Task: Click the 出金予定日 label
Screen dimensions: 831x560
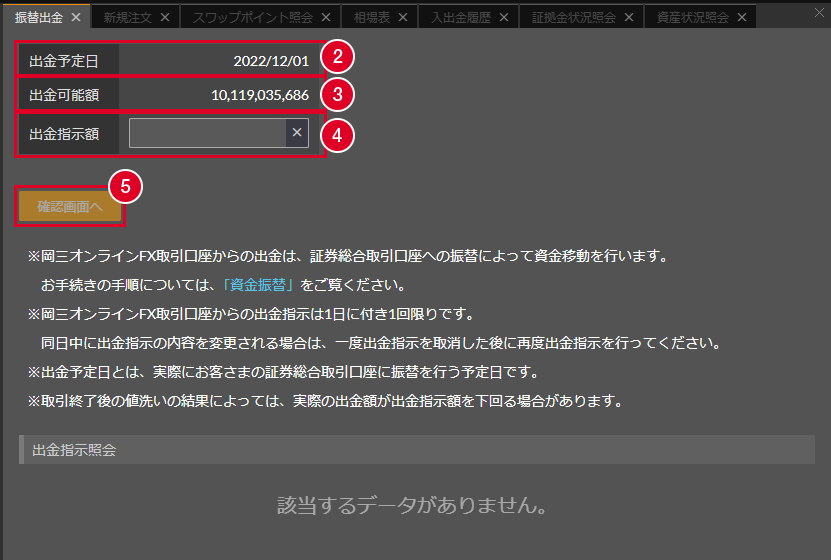Action: click(x=64, y=61)
